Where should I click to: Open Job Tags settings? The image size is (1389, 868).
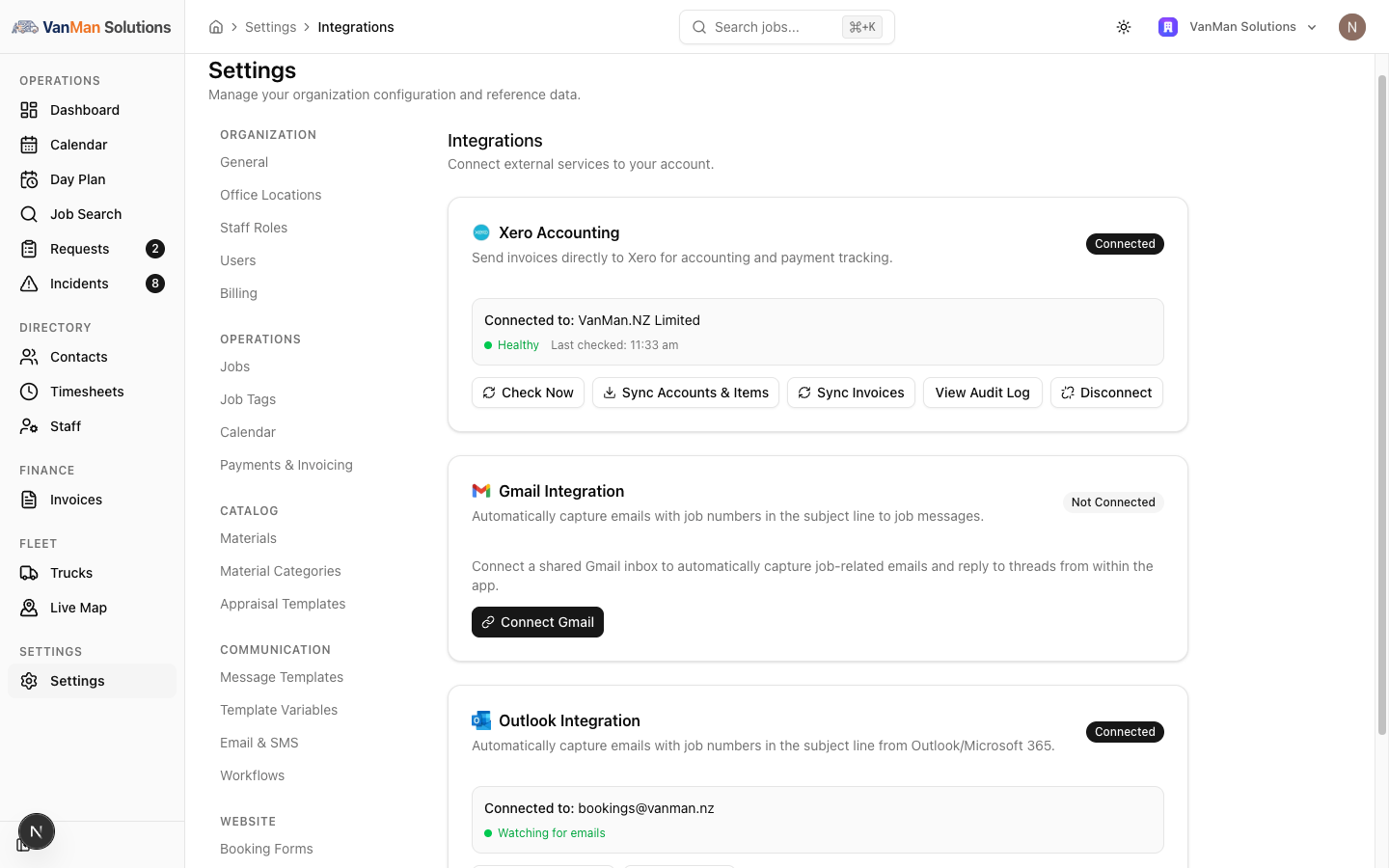click(248, 399)
